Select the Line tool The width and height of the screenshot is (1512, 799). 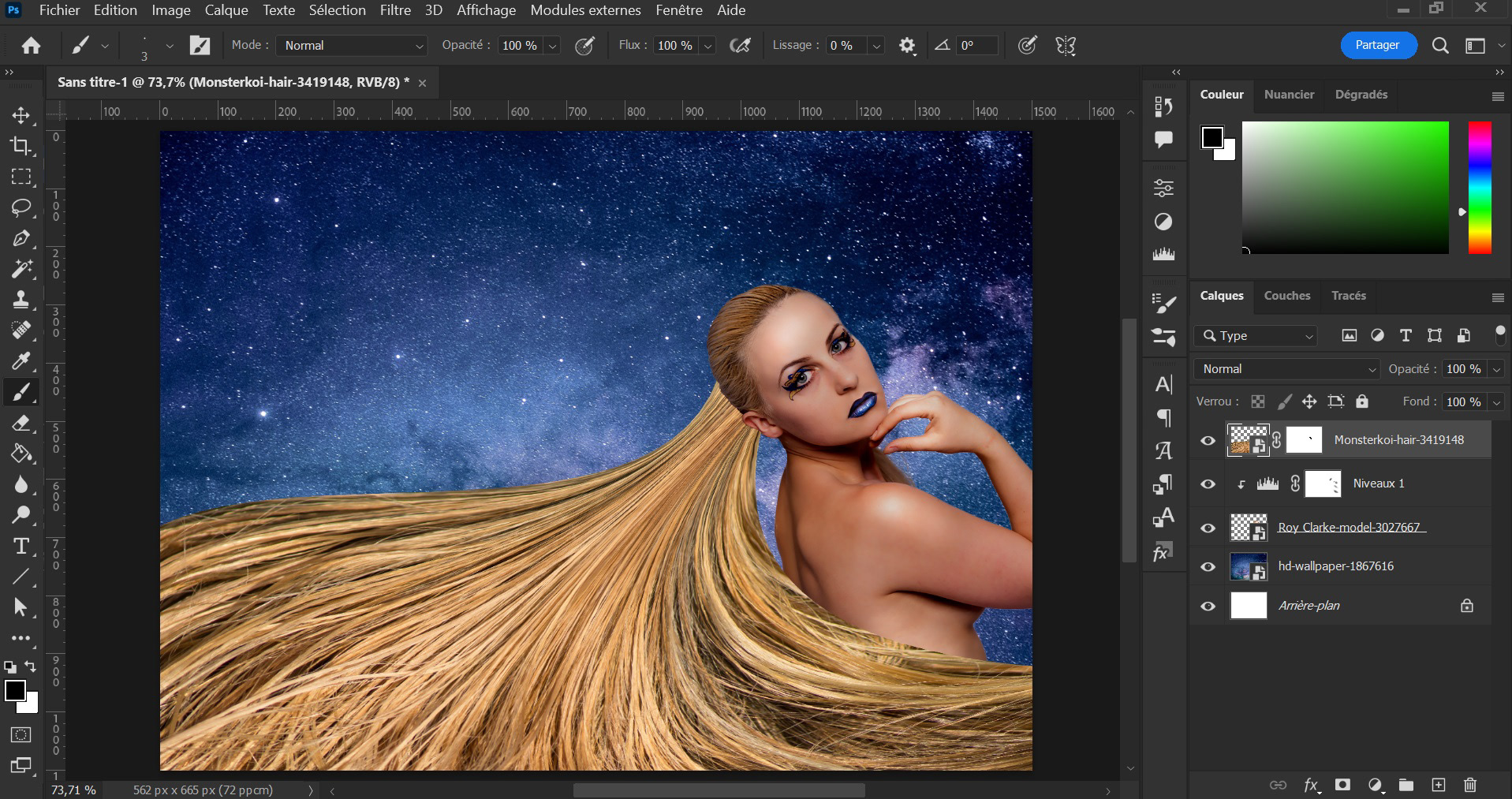click(x=21, y=577)
